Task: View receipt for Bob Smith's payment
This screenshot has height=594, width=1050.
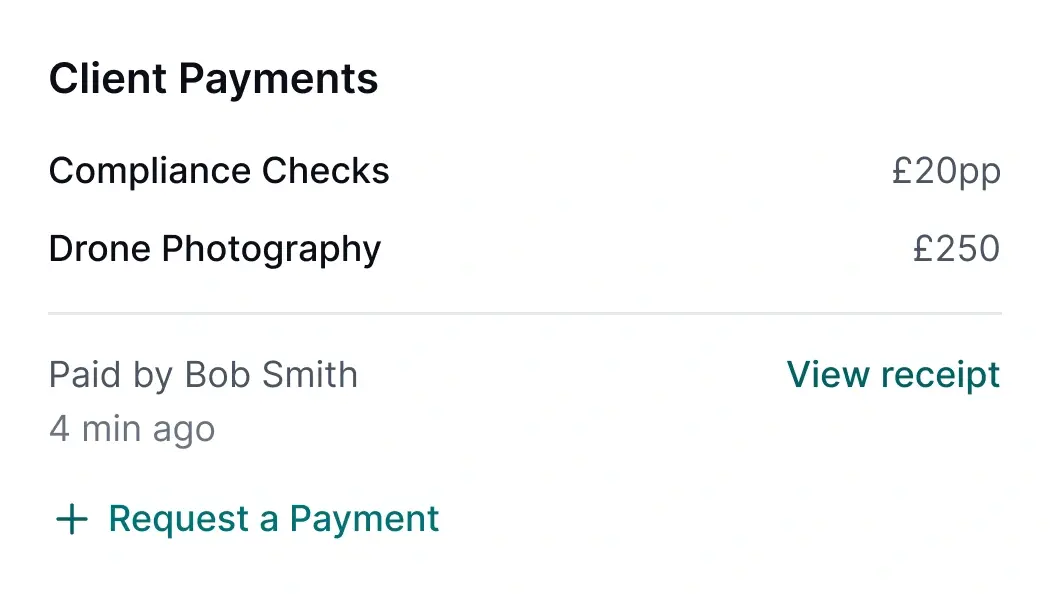Action: click(893, 375)
